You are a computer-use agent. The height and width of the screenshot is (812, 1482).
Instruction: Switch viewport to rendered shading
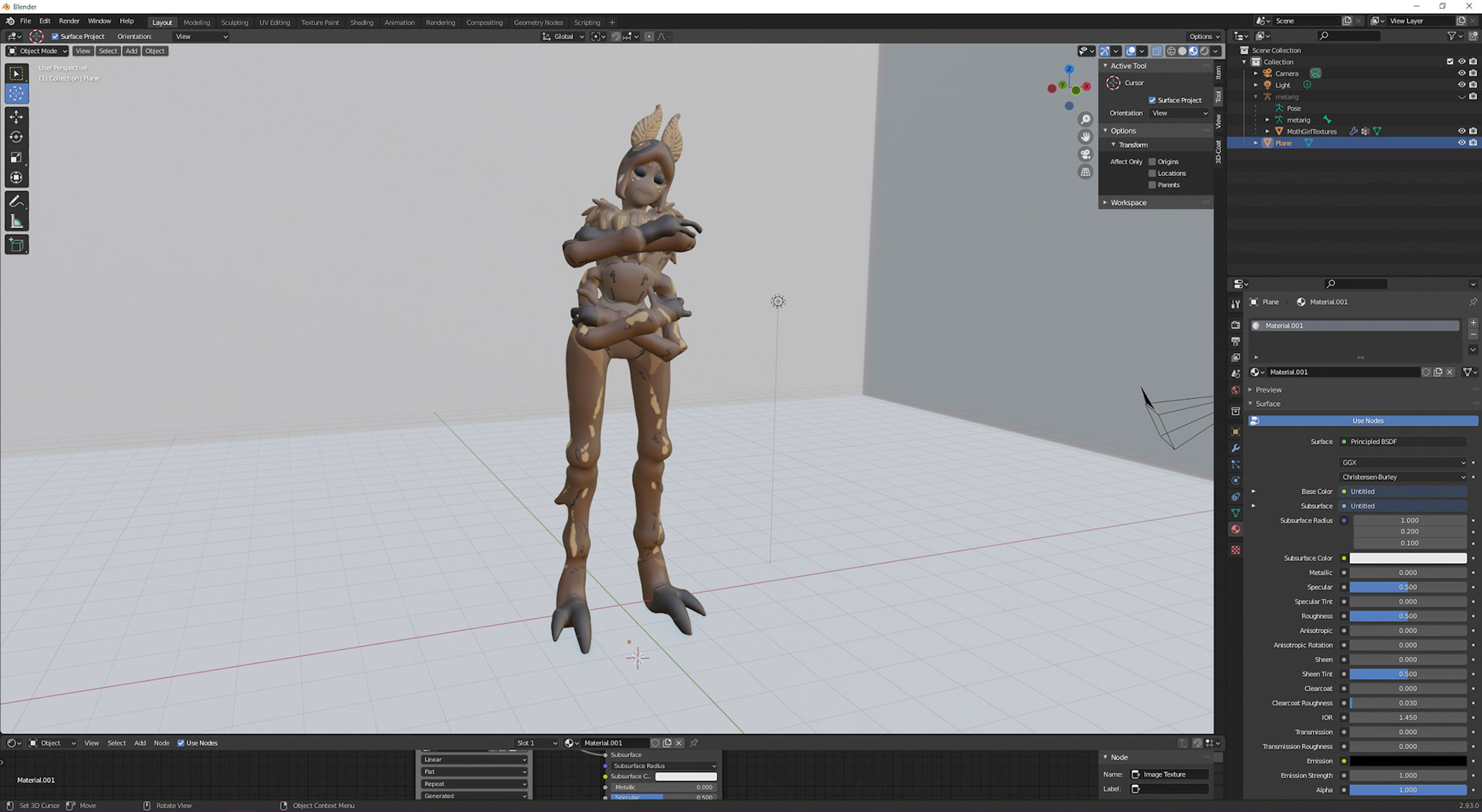pyautogui.click(x=1204, y=51)
